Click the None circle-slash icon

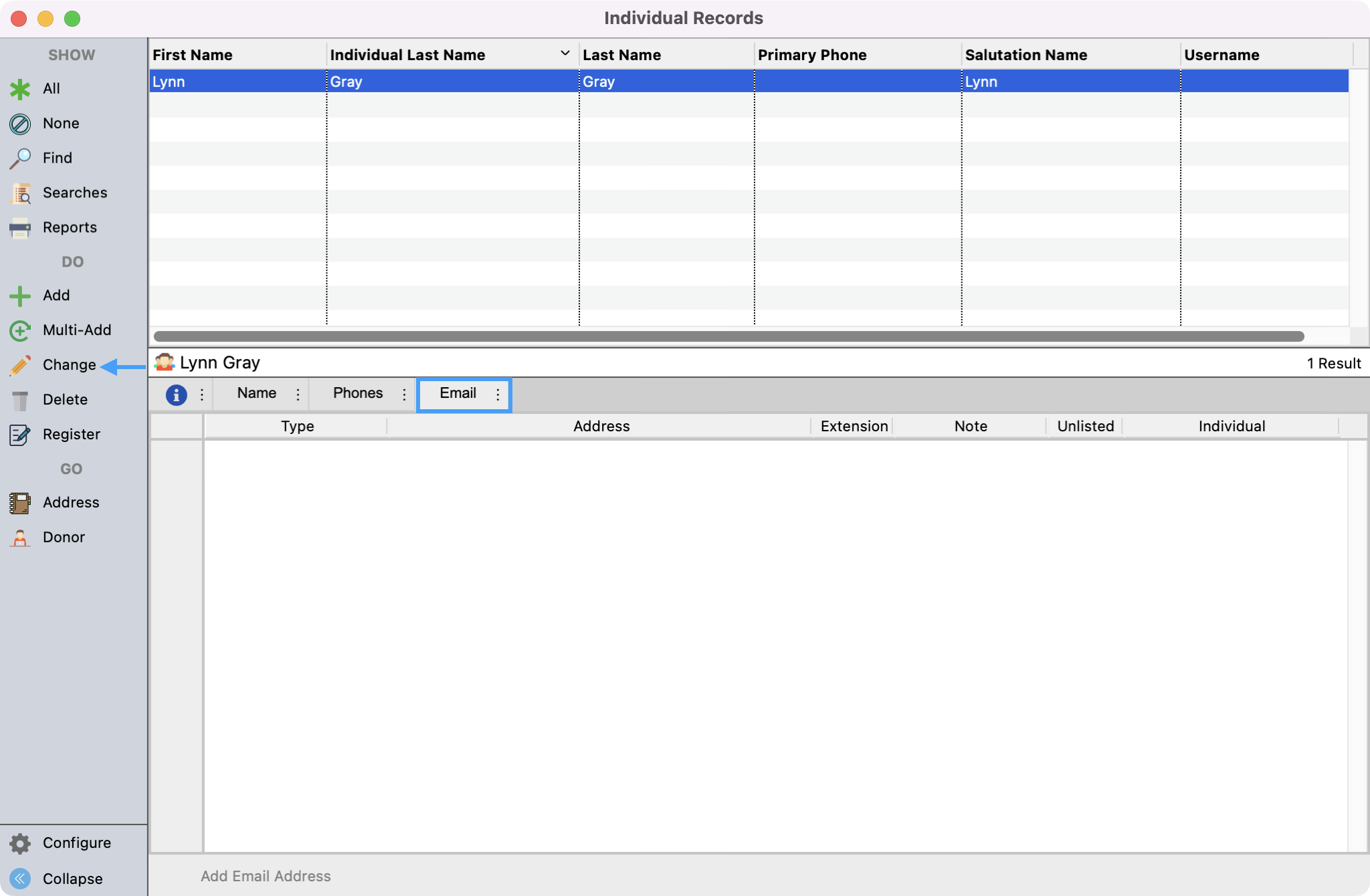tap(20, 124)
